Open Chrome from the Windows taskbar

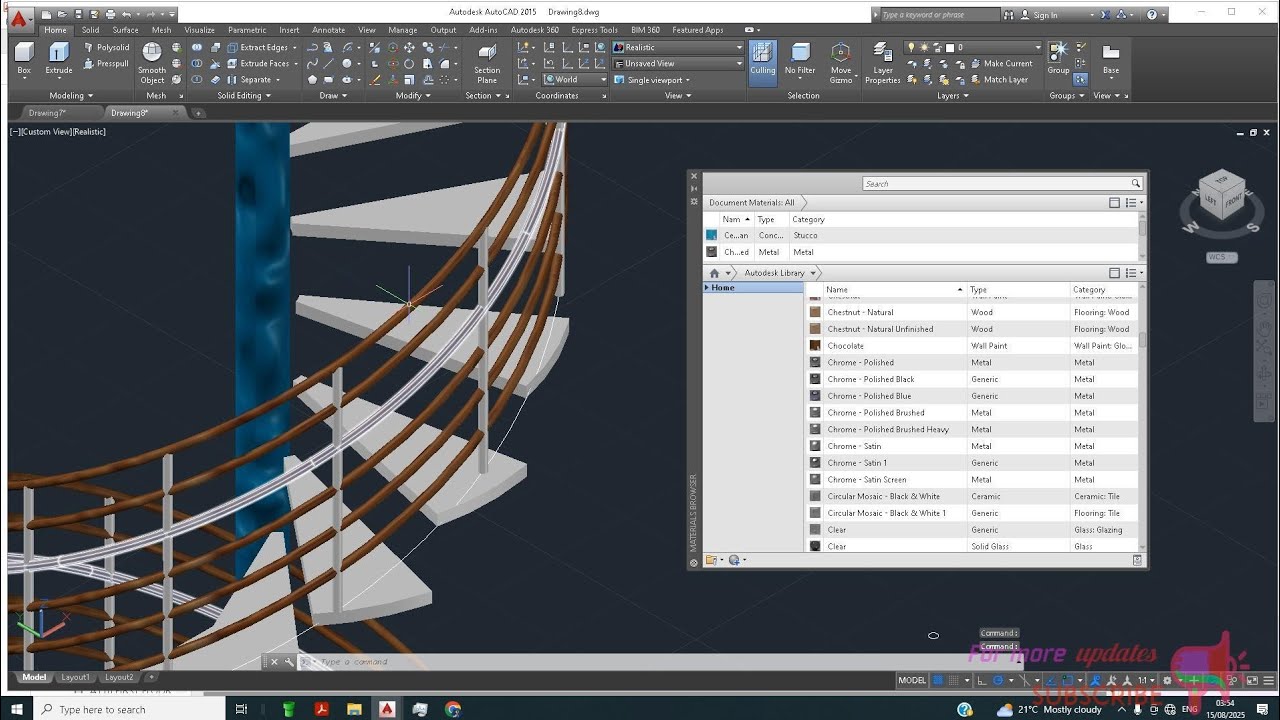(x=452, y=709)
